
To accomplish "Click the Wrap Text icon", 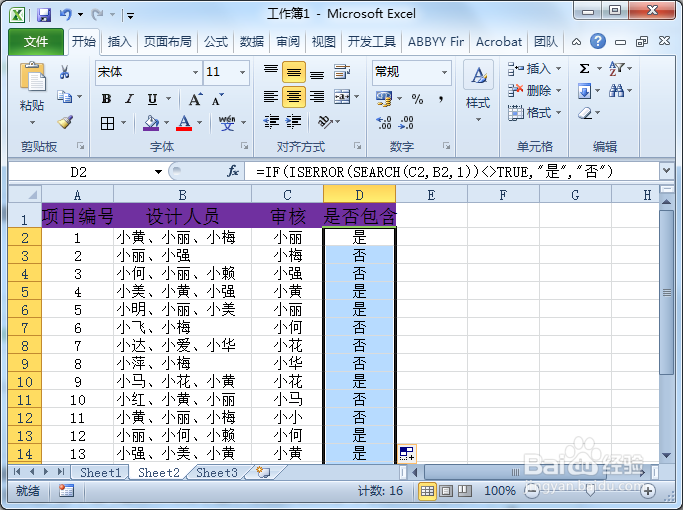I will [342, 71].
